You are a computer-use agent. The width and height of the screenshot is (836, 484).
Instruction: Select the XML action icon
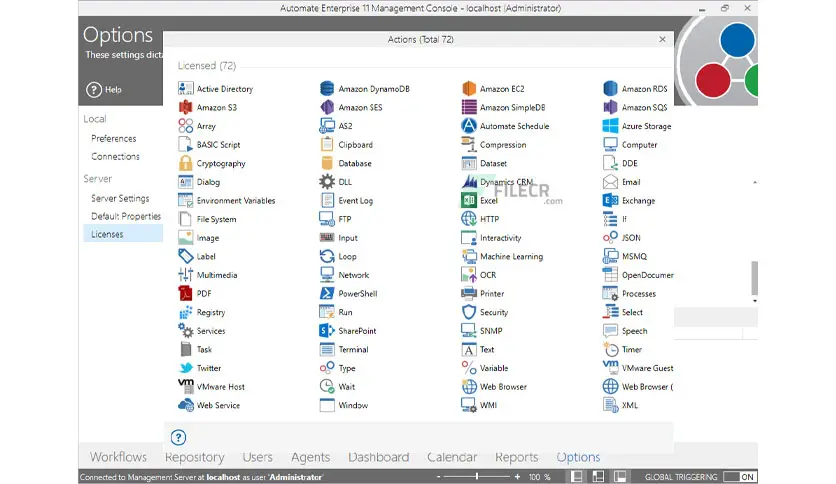click(610, 405)
